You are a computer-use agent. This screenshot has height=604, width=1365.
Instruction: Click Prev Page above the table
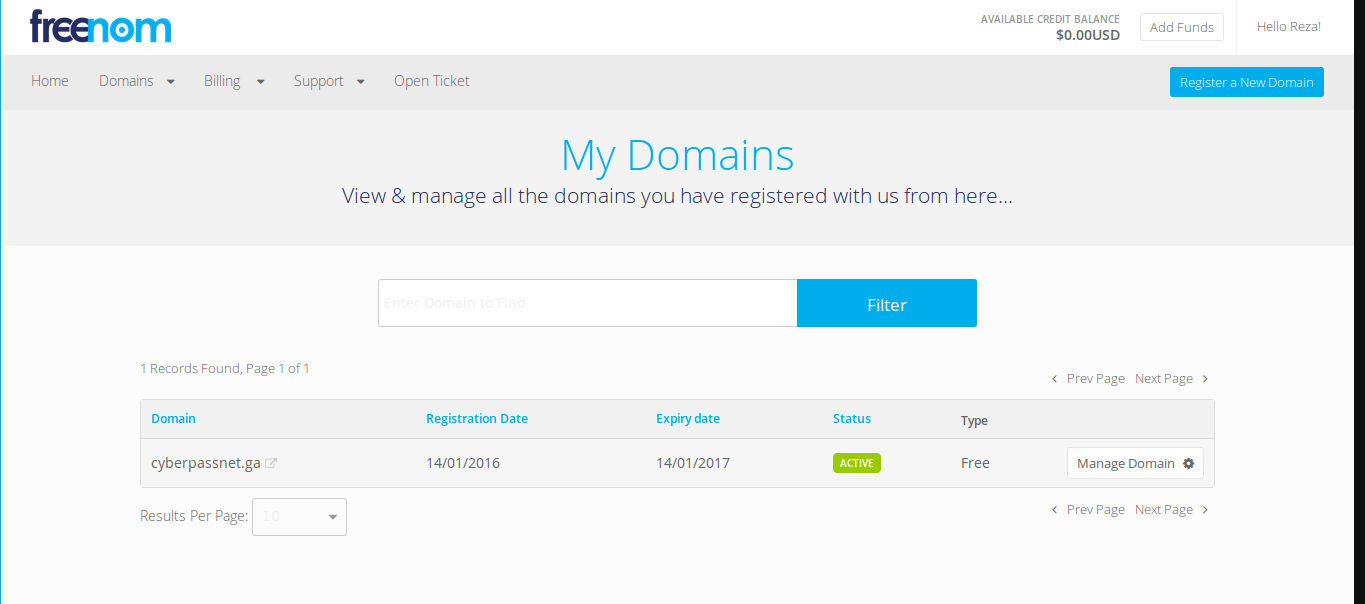pyautogui.click(x=1088, y=379)
